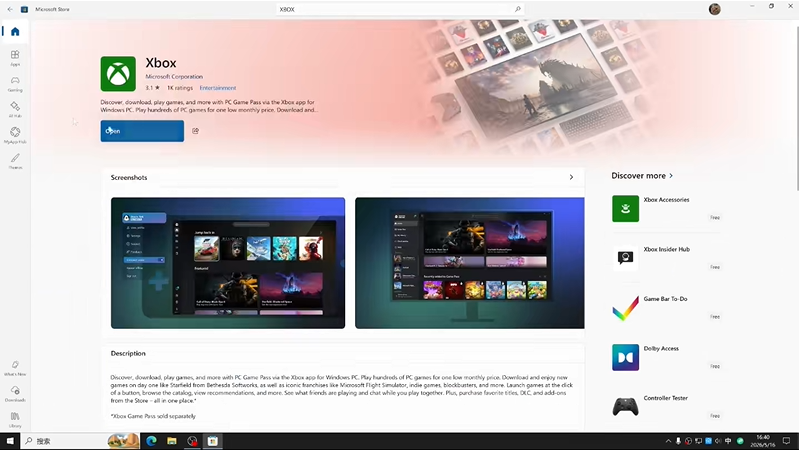Screen dimensions: 799x450
Task: Open File Explorer from the taskbar
Action: (x=172, y=441)
